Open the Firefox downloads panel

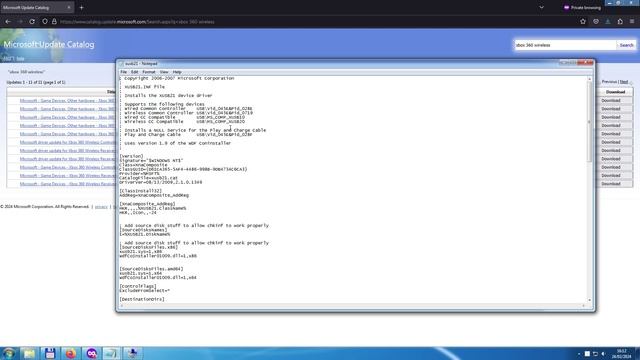click(x=608, y=22)
